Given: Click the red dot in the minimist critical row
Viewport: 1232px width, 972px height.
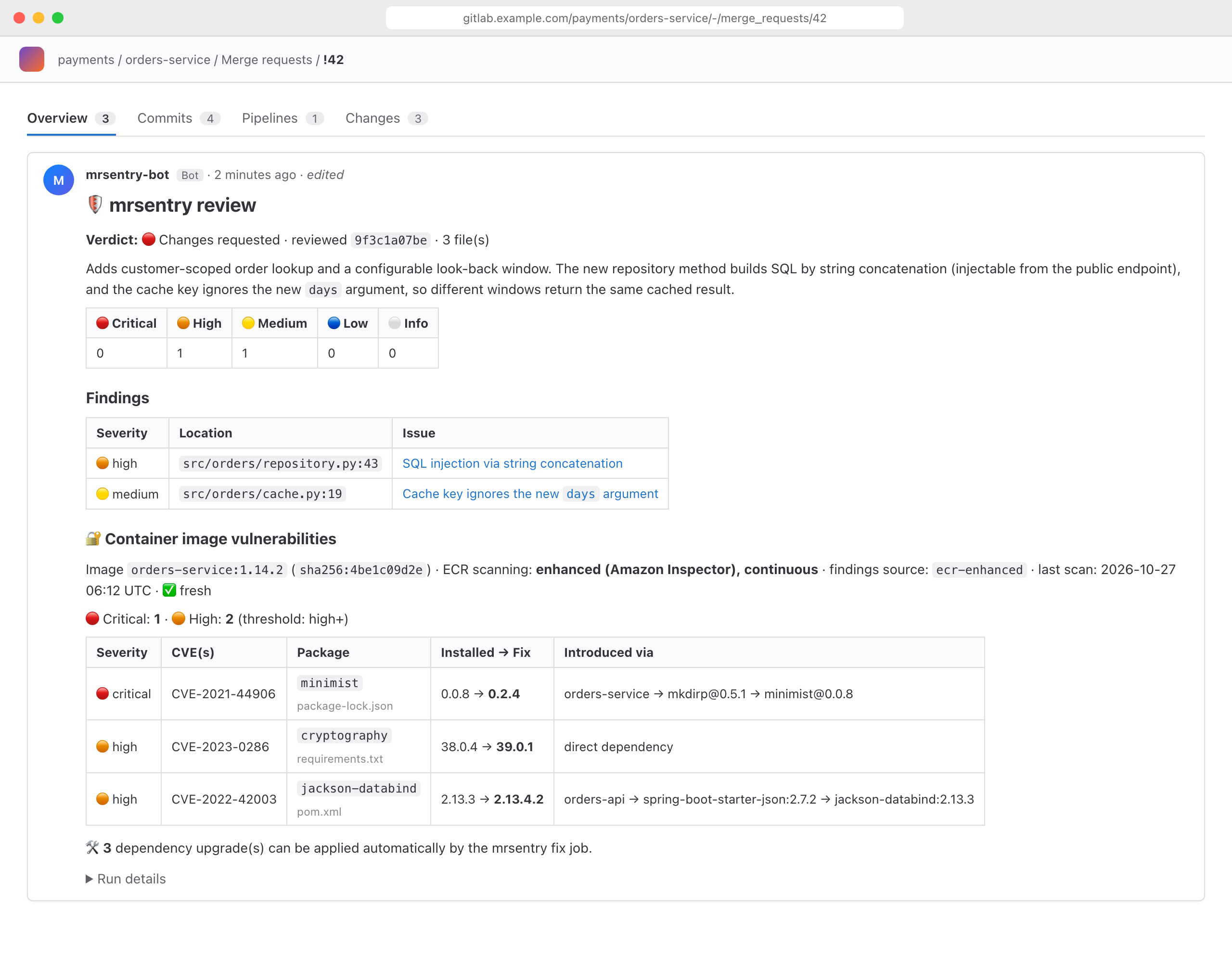Looking at the screenshot, I should click(103, 694).
